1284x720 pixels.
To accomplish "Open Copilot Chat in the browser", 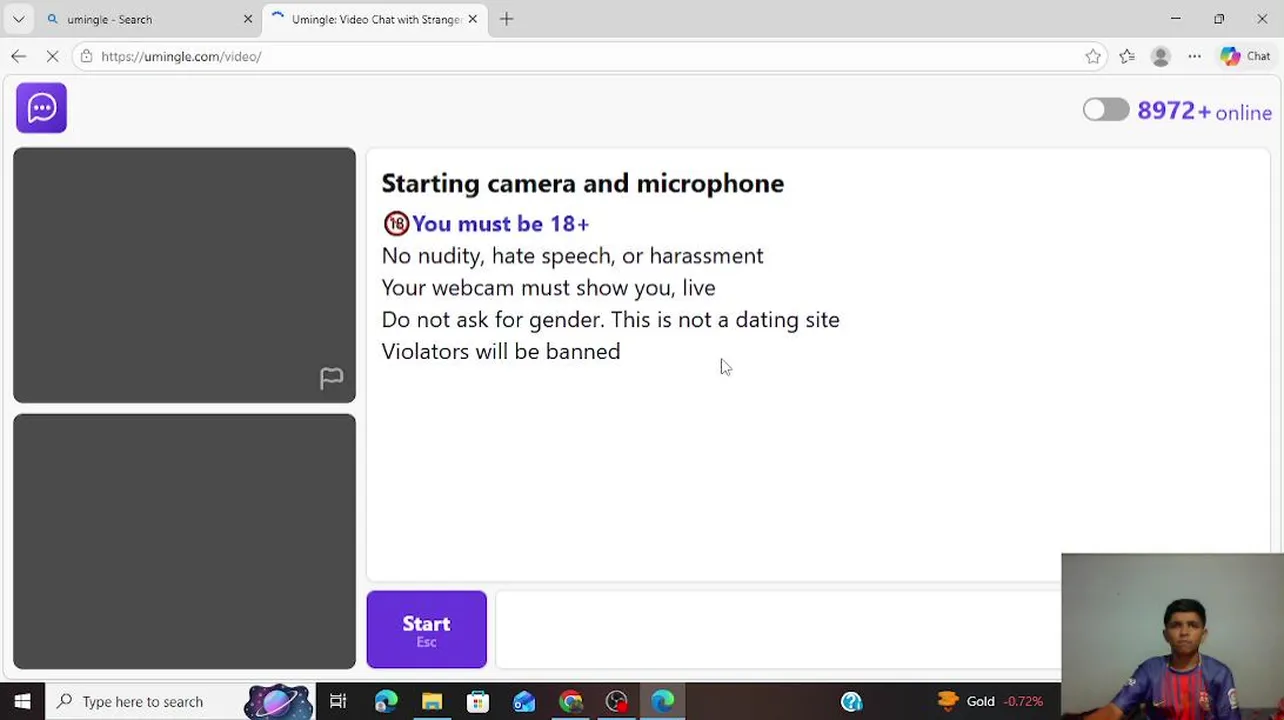I will 1245,57.
